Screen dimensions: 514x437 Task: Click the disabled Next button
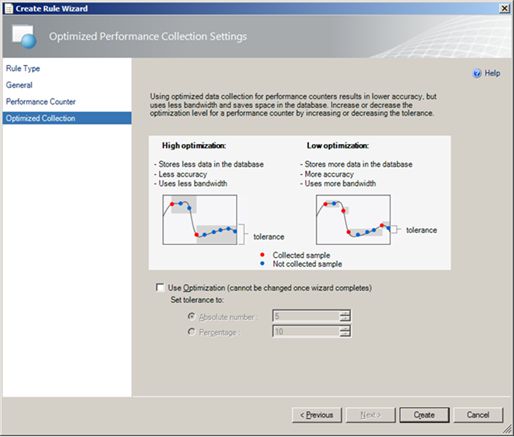(x=371, y=415)
